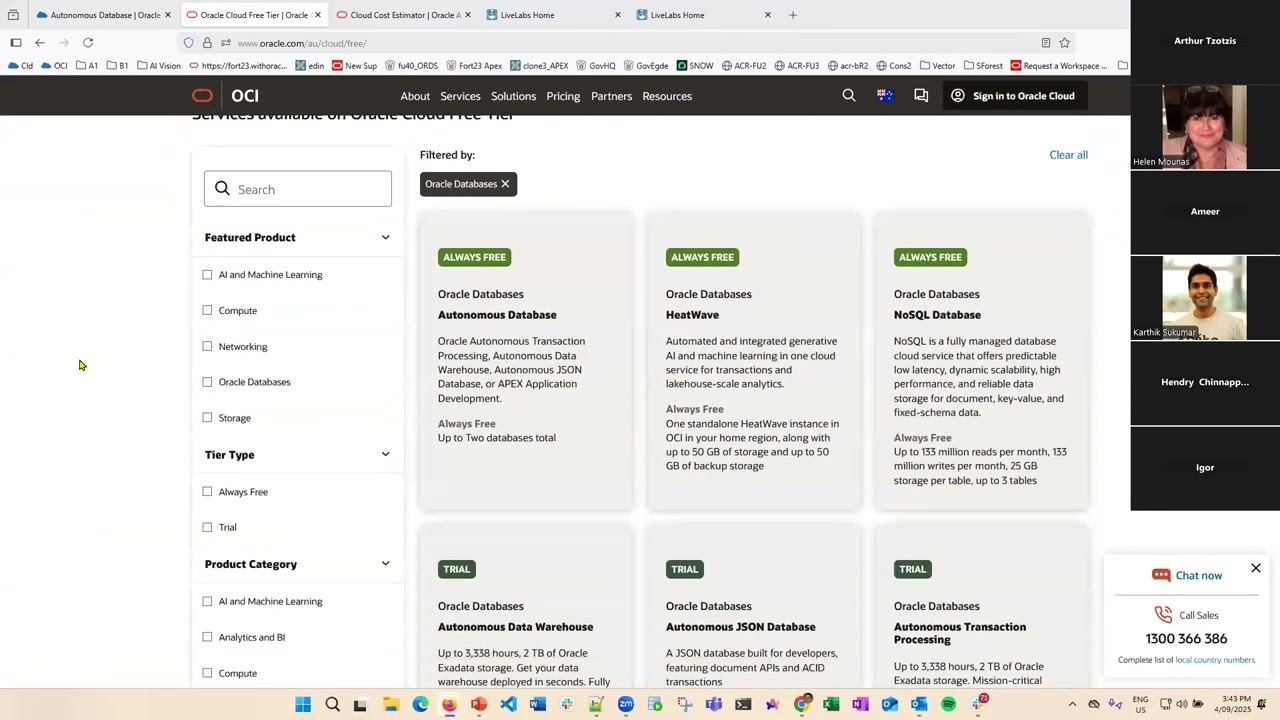
Task: Go back with the browser back arrow
Action: point(40,43)
